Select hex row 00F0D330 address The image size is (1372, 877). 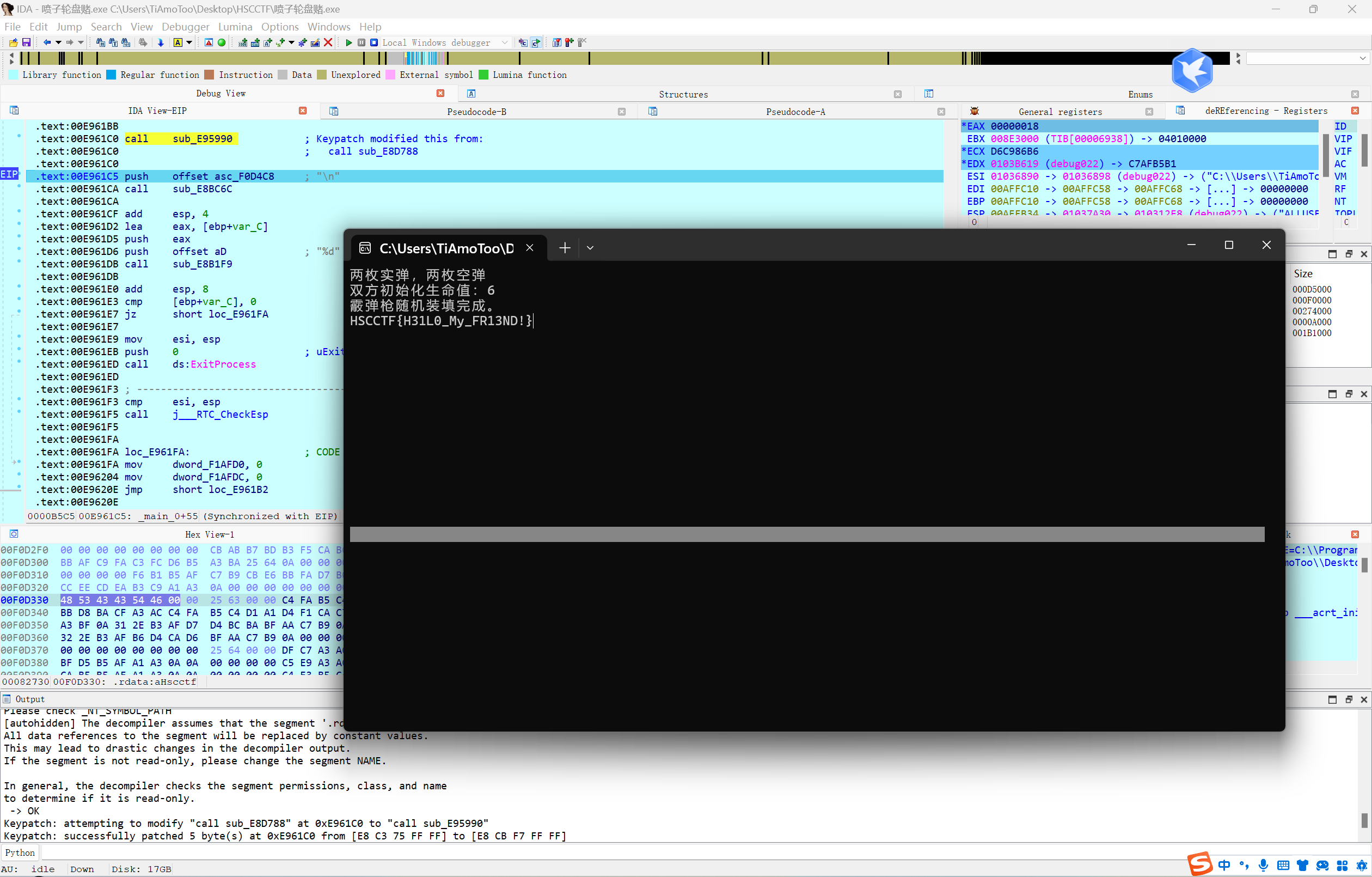[24, 600]
